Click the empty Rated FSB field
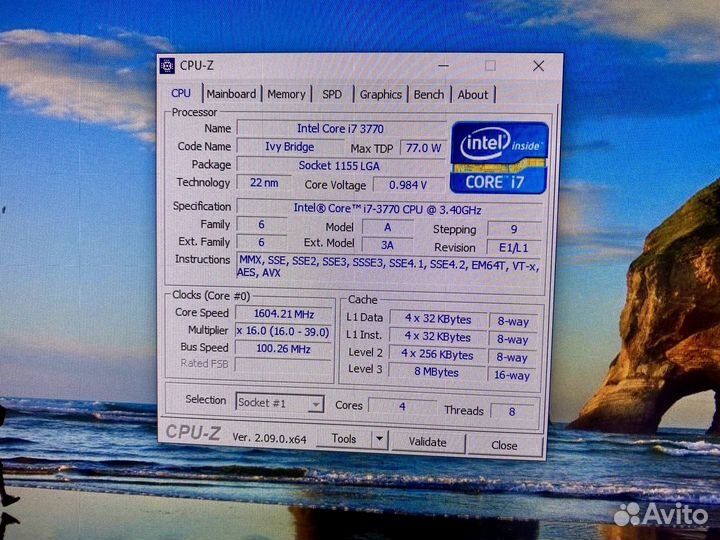 point(283,364)
